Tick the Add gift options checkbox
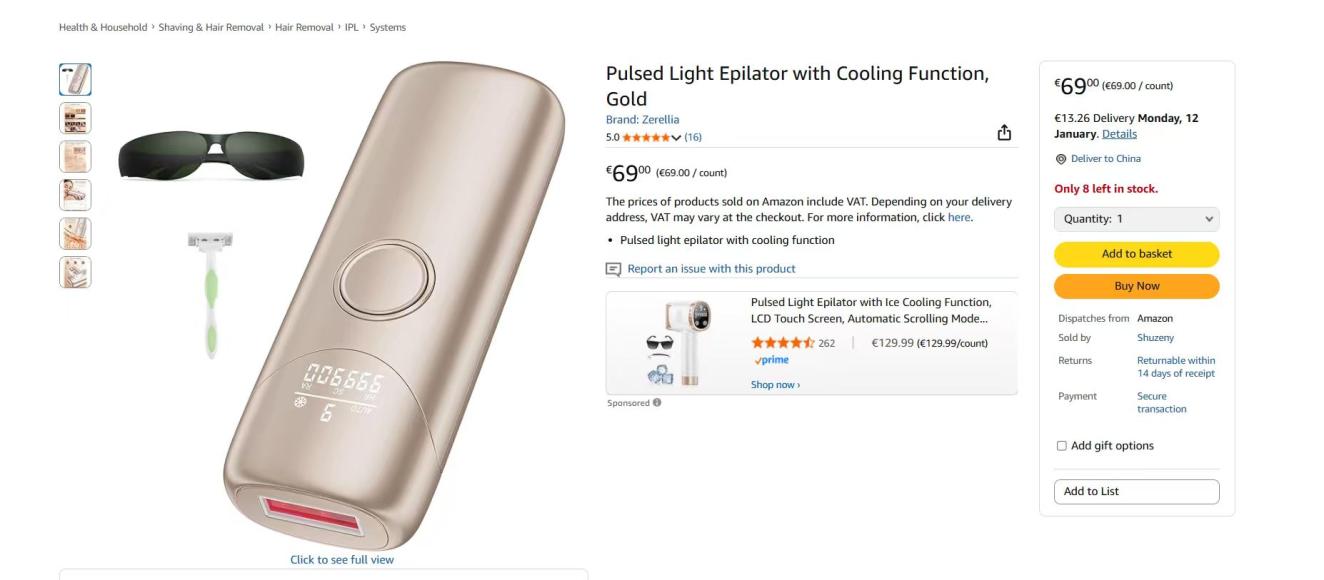This screenshot has height=580, width=1324. click(x=1062, y=446)
